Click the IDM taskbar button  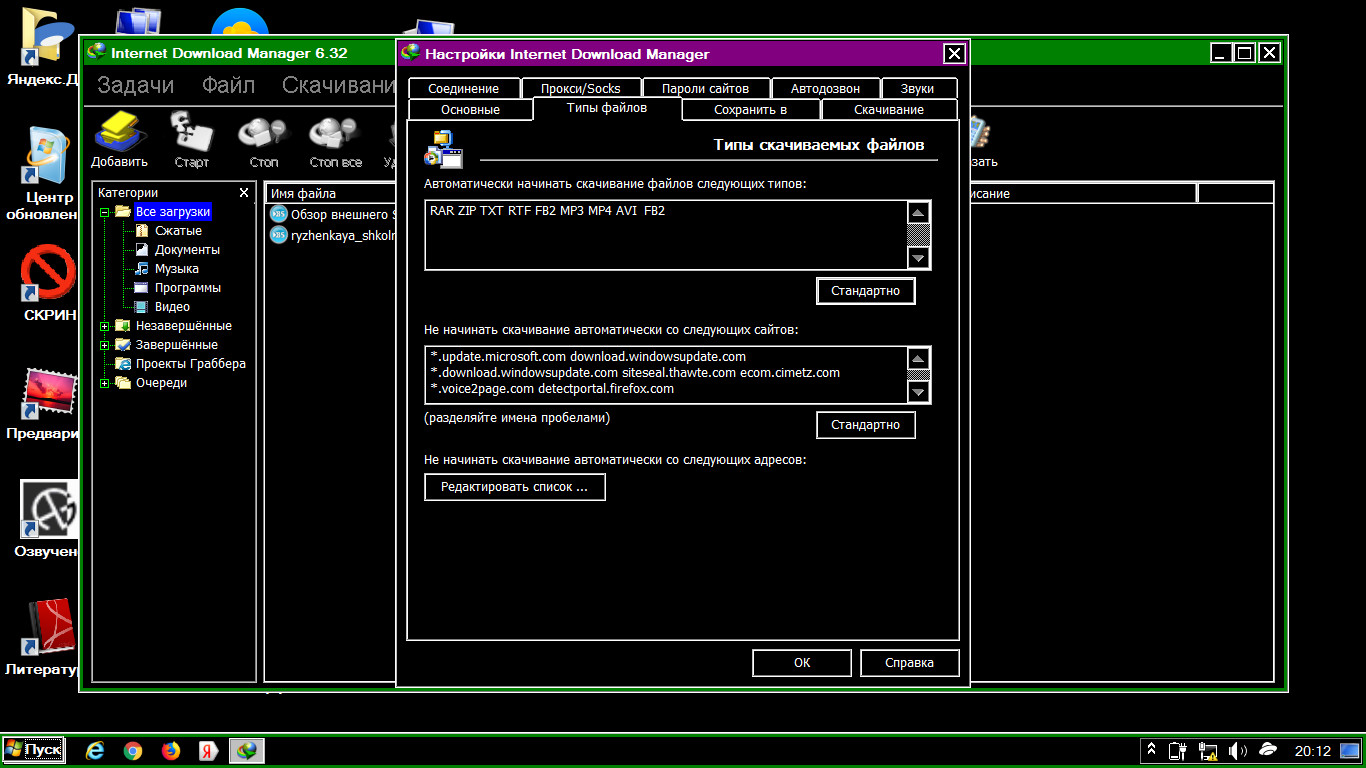coord(246,750)
